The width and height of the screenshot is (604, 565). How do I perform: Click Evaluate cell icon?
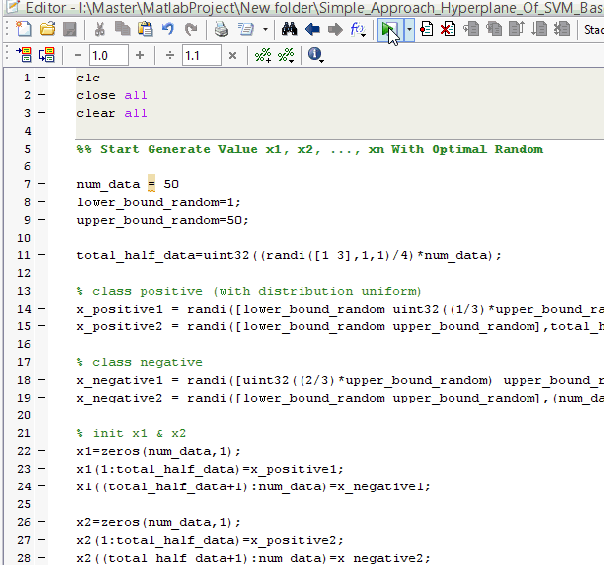point(24,55)
